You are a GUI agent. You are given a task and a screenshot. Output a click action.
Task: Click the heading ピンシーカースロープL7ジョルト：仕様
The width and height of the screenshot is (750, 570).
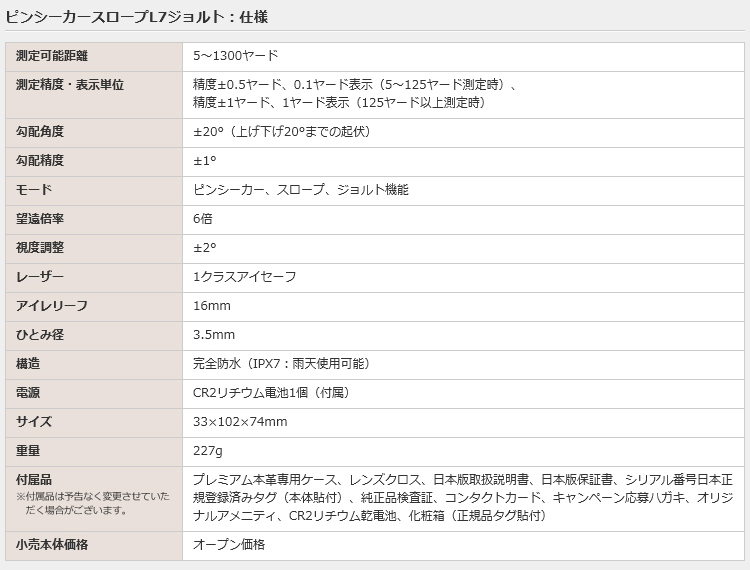pos(136,17)
